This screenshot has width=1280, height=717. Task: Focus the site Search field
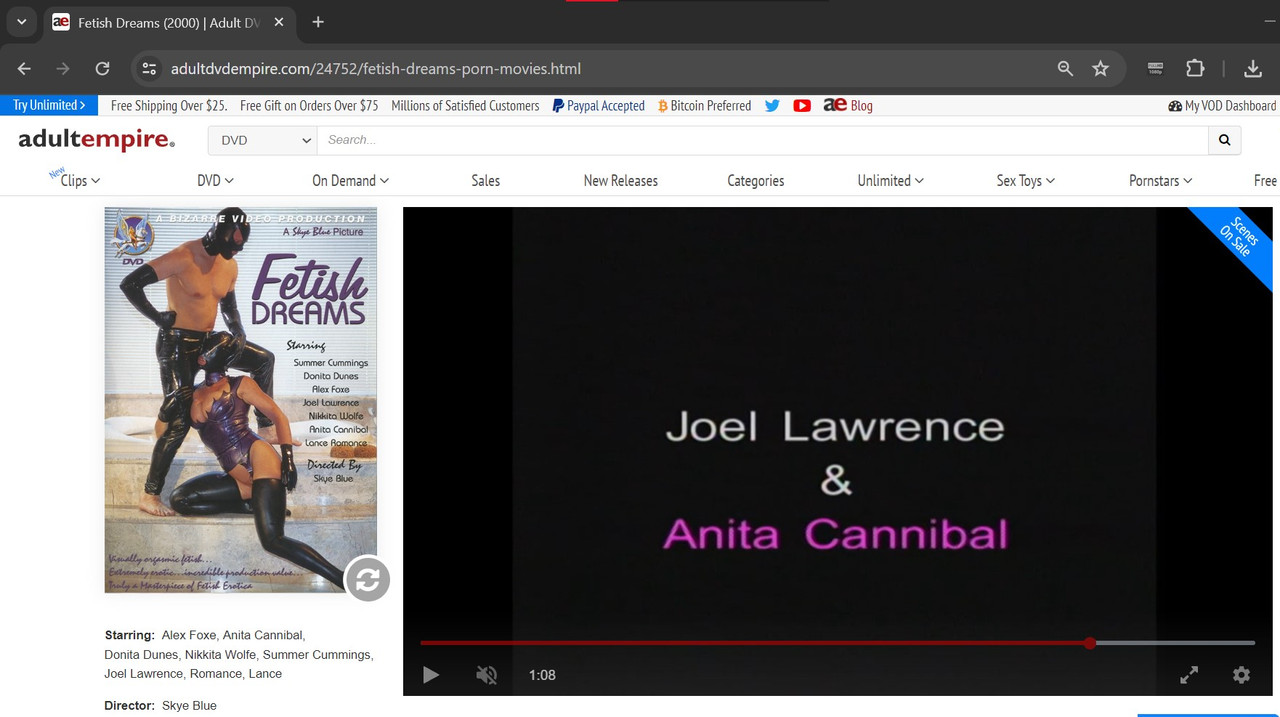tap(763, 140)
